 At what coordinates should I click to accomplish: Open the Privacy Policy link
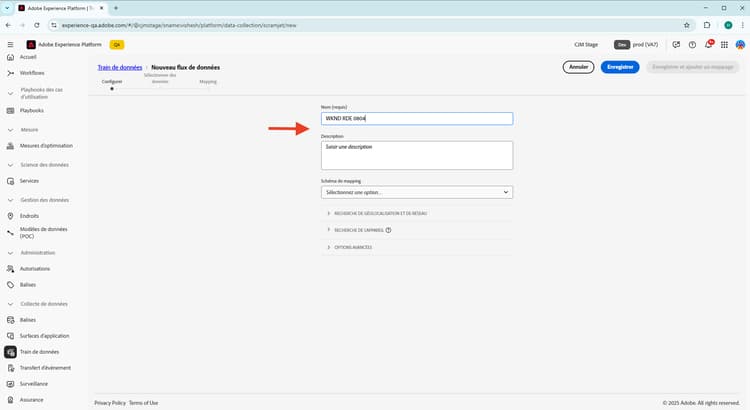click(x=110, y=403)
